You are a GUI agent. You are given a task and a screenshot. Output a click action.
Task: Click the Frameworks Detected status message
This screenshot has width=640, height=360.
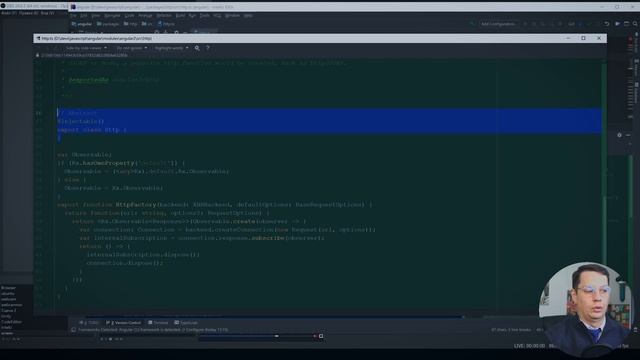coord(153,330)
